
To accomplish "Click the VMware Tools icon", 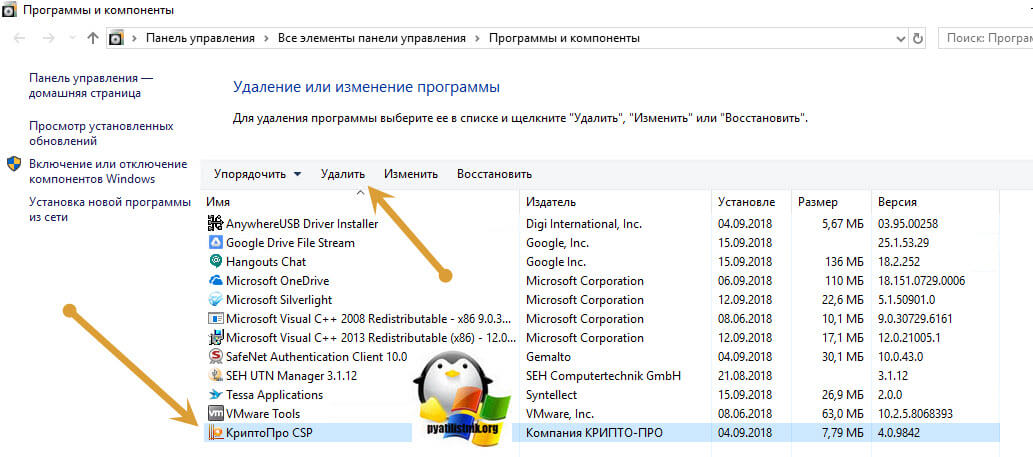I will tap(215, 414).
